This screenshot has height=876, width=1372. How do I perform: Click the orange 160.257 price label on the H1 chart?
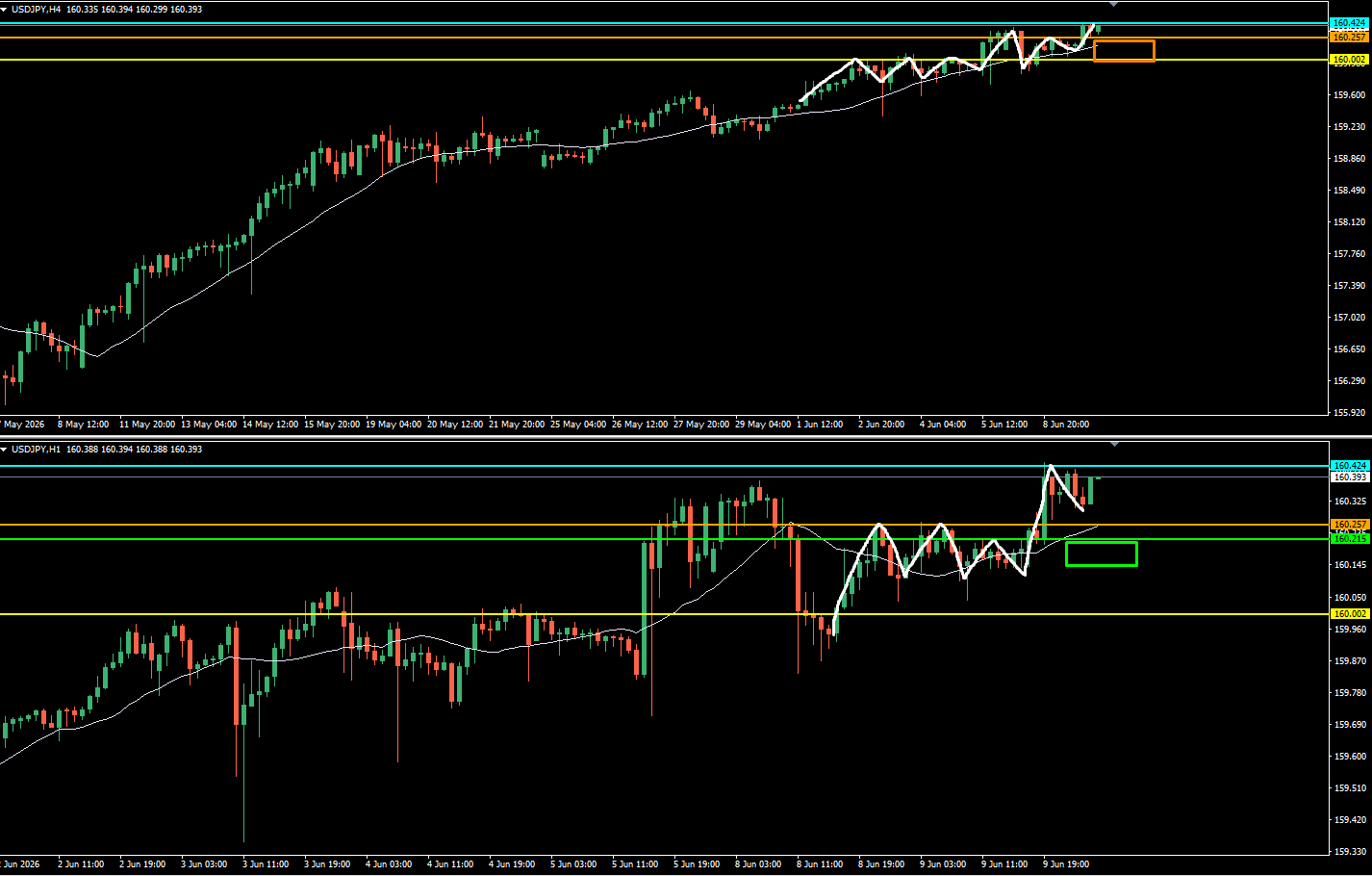(1349, 525)
